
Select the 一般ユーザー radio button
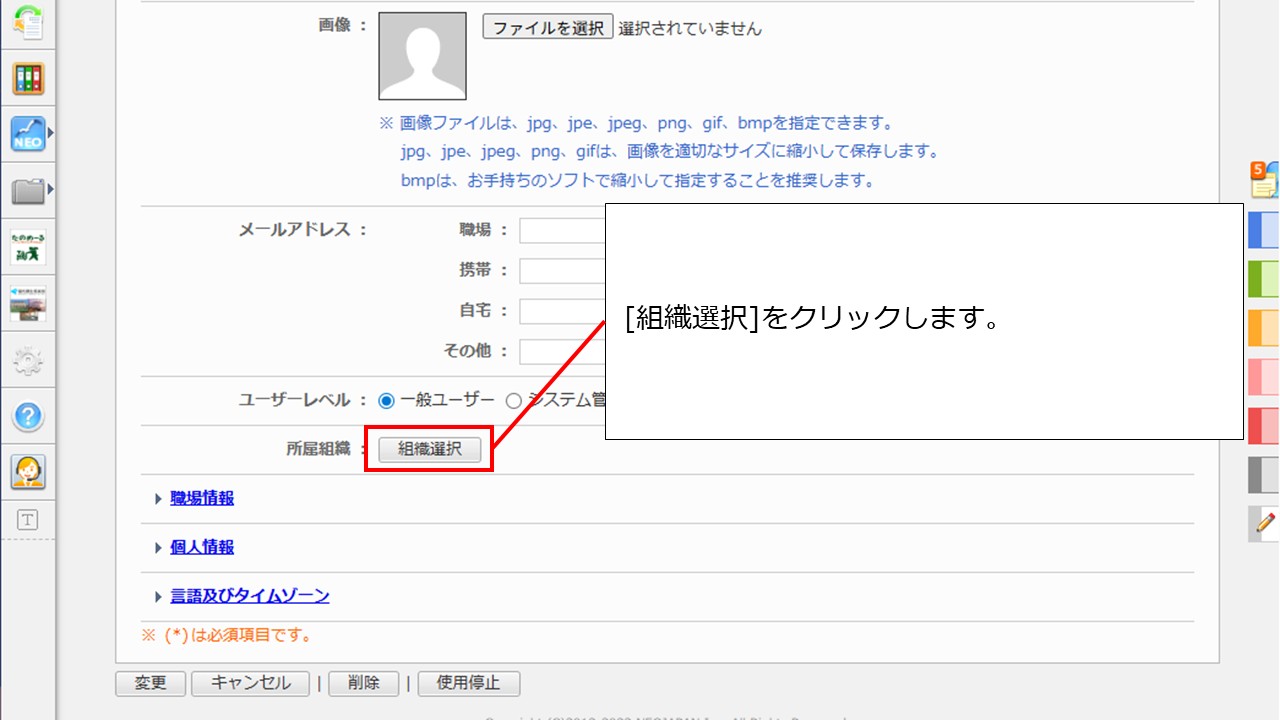click(387, 401)
